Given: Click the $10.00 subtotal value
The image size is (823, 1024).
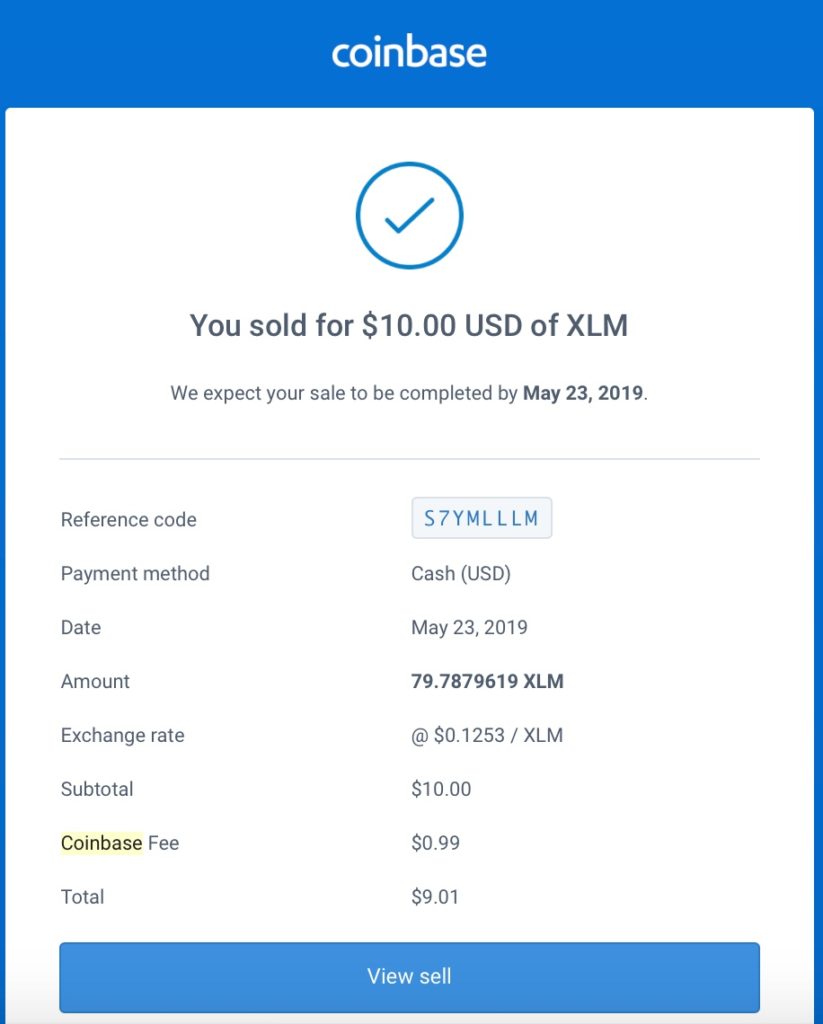Looking at the screenshot, I should pyautogui.click(x=441, y=789).
